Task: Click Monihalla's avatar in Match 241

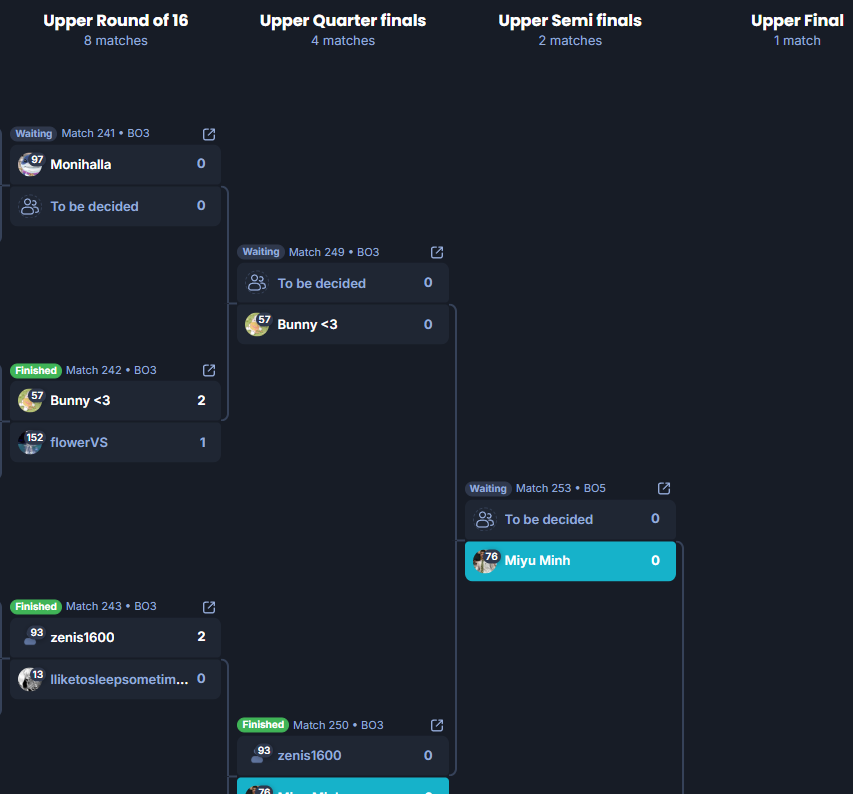Action: click(30, 164)
